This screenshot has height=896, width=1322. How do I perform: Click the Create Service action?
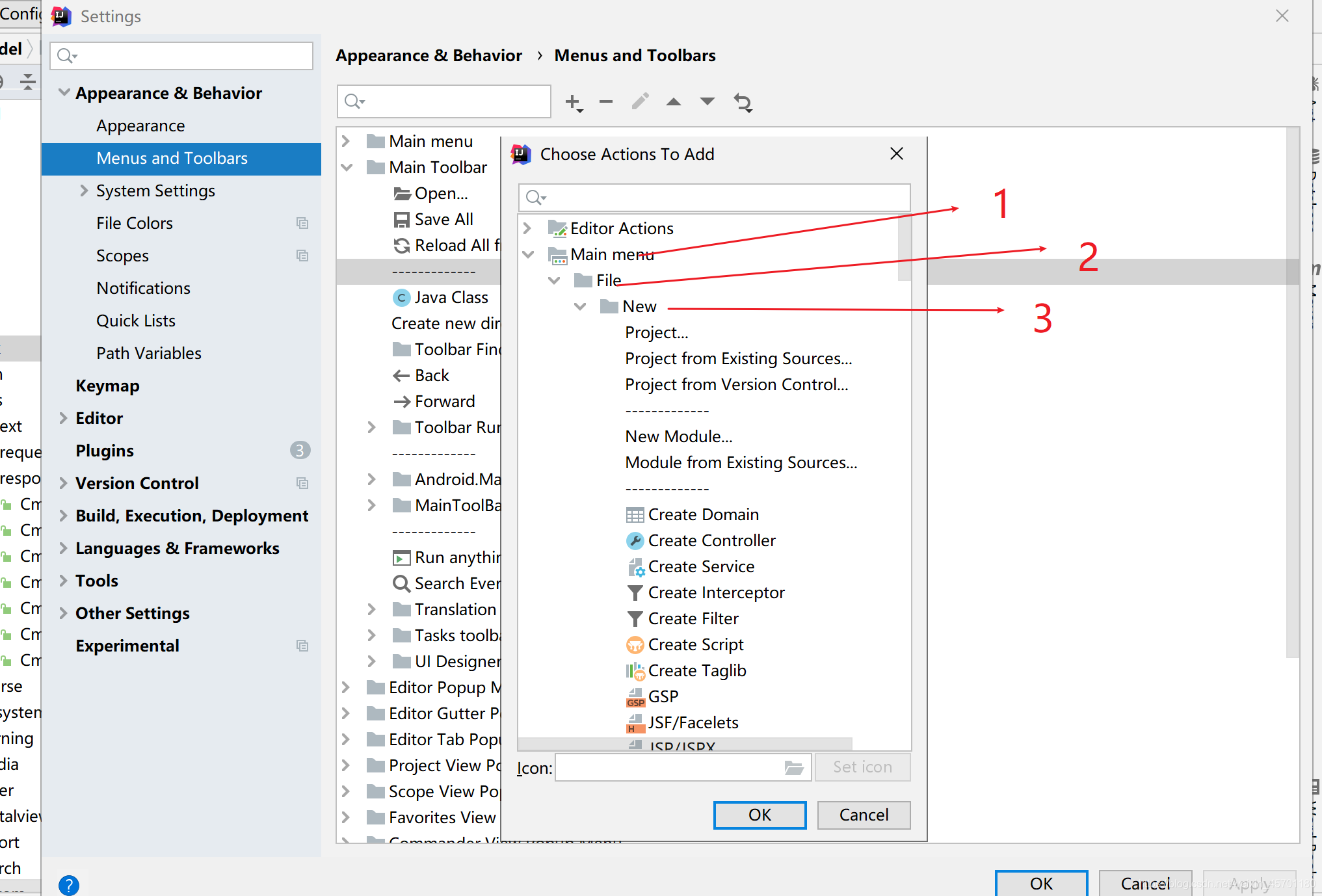click(x=700, y=566)
